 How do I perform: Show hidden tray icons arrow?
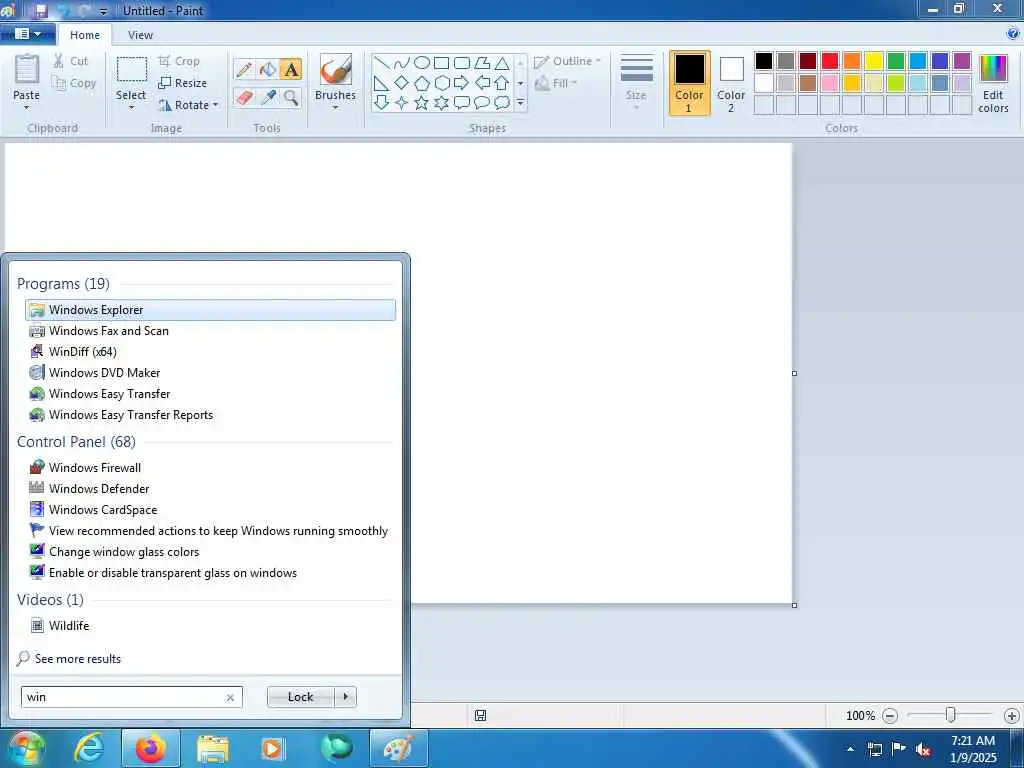pos(850,750)
